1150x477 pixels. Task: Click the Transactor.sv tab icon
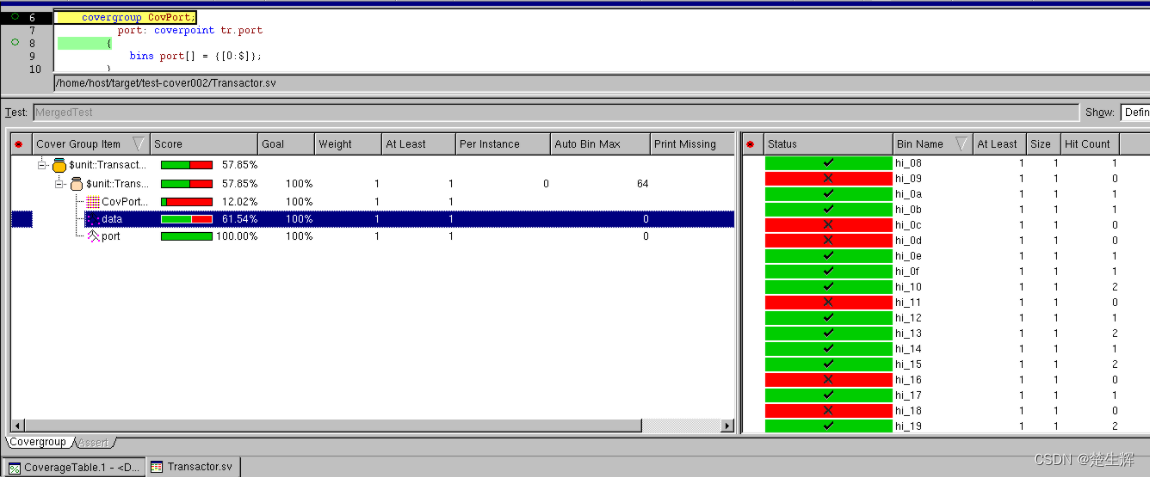(x=157, y=467)
